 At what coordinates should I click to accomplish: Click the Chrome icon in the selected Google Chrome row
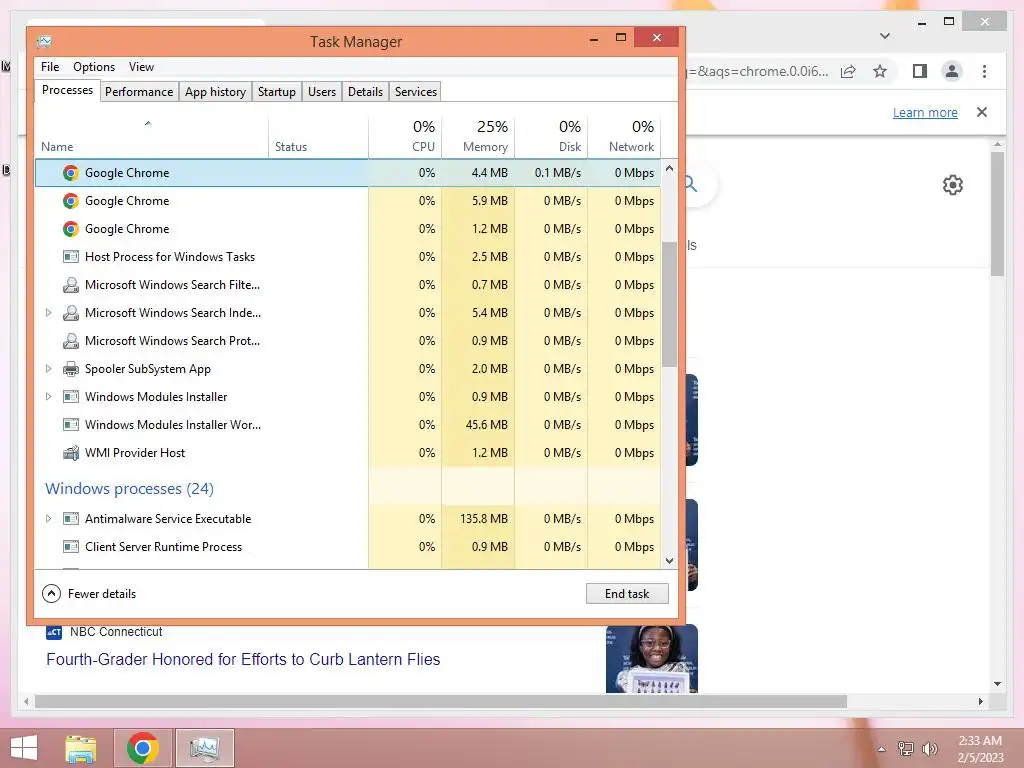click(x=71, y=173)
